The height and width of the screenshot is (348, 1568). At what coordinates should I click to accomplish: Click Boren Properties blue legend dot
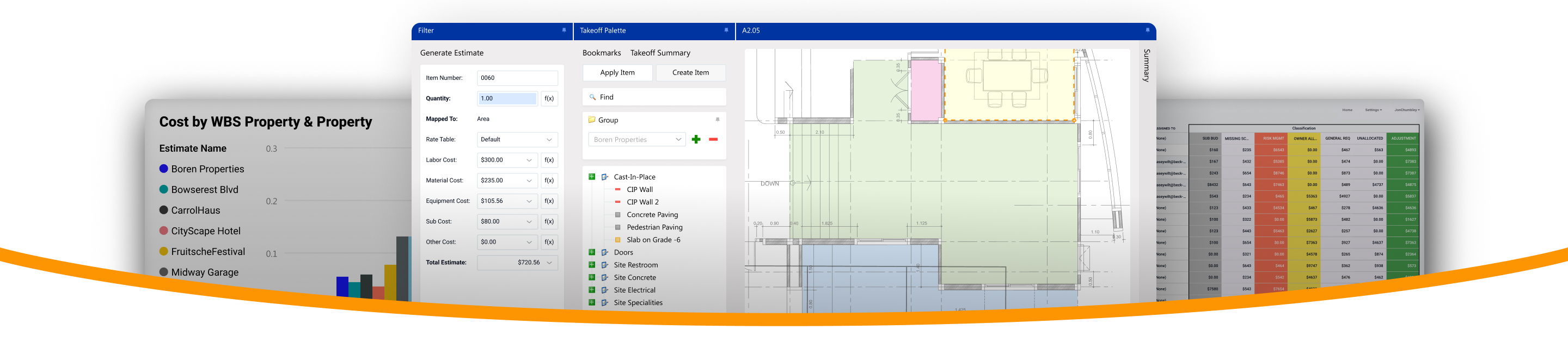pyautogui.click(x=164, y=169)
